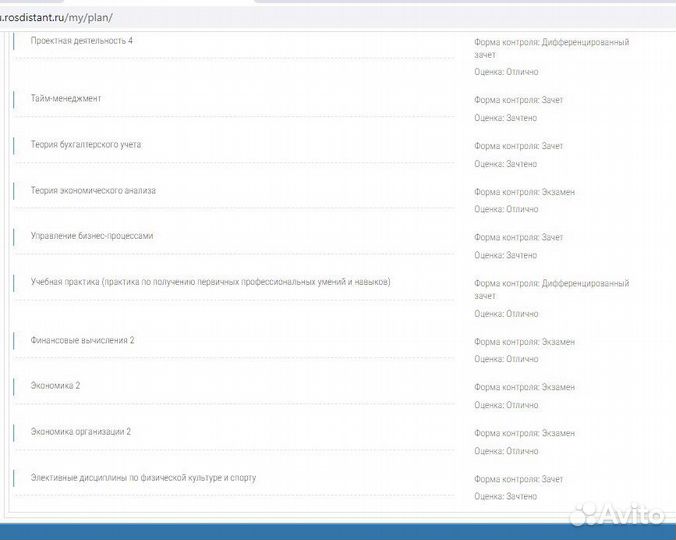Click the Avito logo watermark
This screenshot has width=676, height=540.
615,515
